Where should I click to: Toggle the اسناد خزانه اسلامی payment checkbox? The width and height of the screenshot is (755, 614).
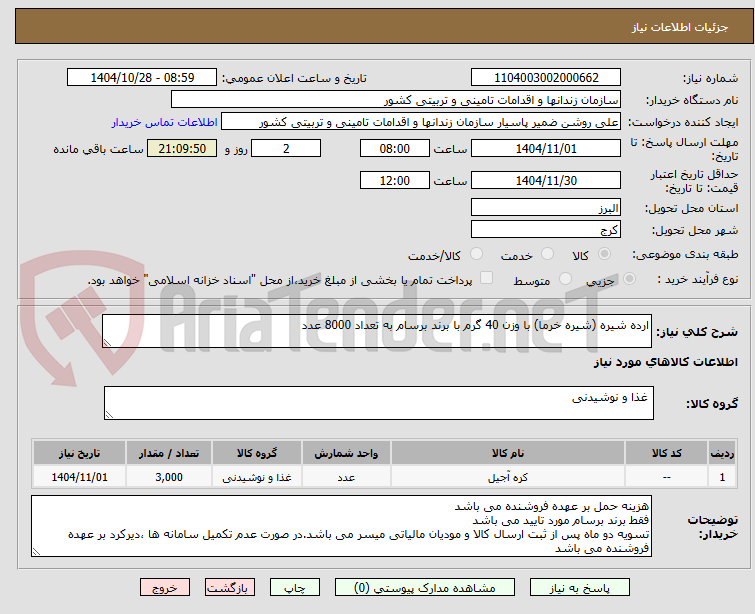[x=487, y=278]
